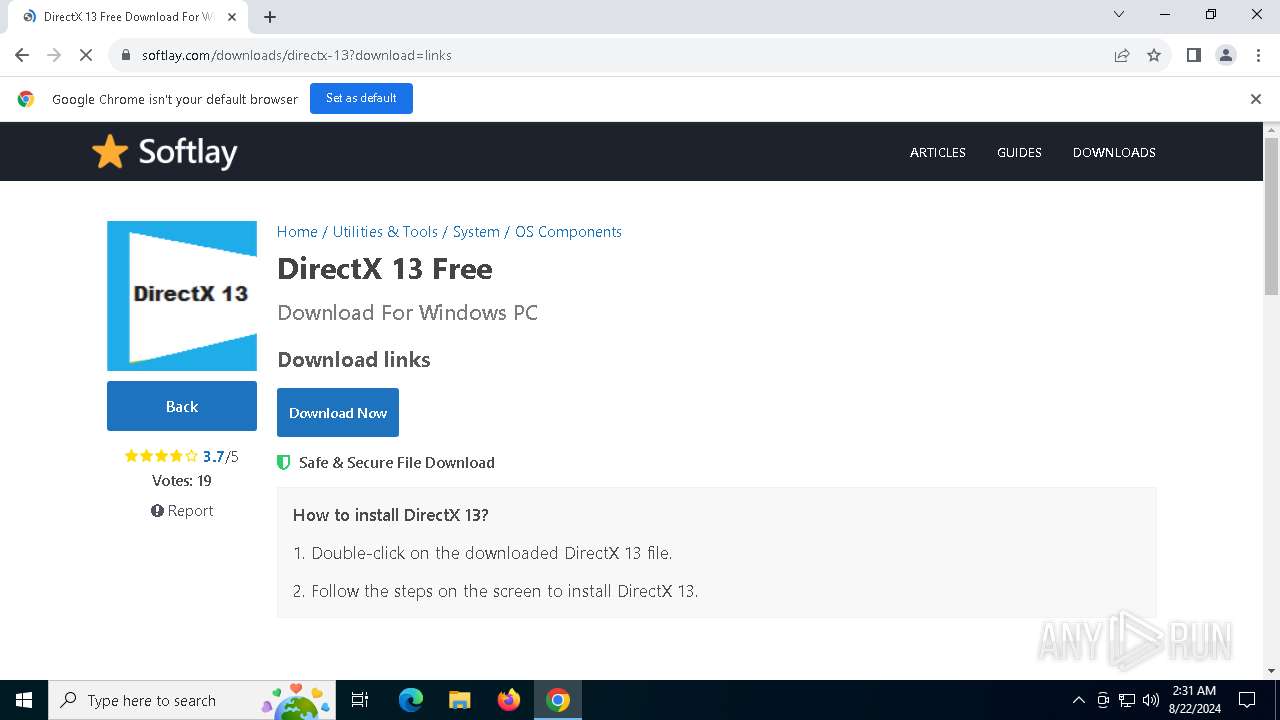The image size is (1280, 720).
Task: Click the site lock icon in address bar
Action: [x=126, y=55]
